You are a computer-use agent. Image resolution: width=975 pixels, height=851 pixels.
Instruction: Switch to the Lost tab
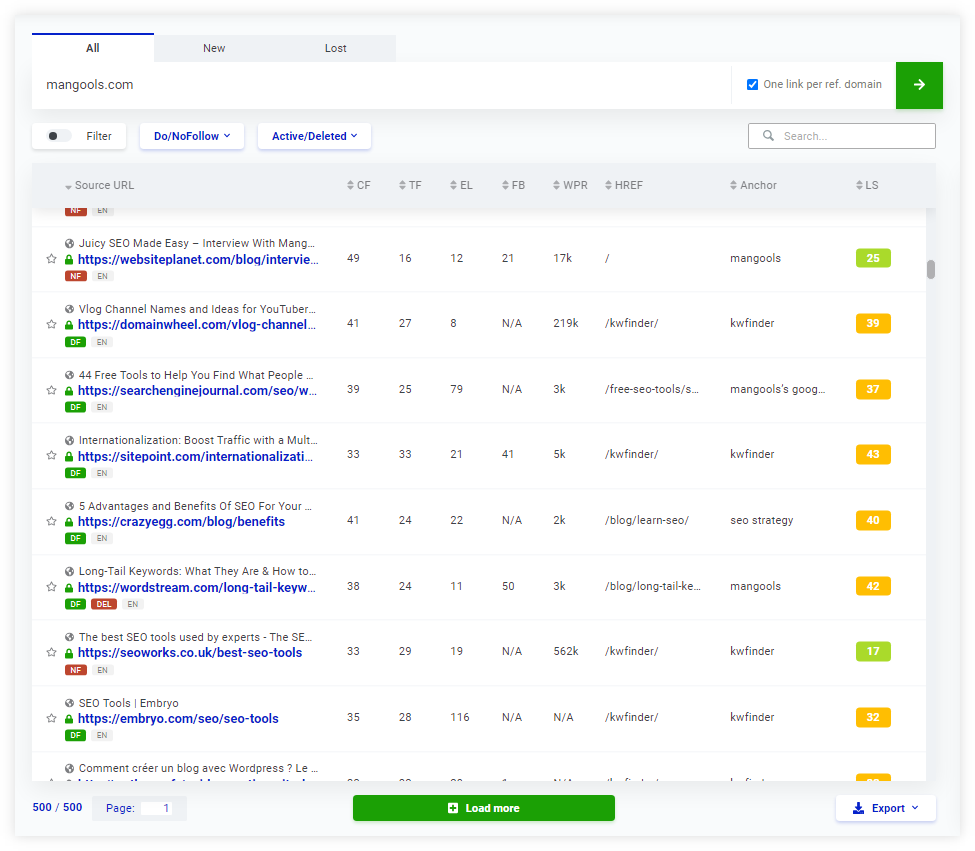tap(336, 48)
